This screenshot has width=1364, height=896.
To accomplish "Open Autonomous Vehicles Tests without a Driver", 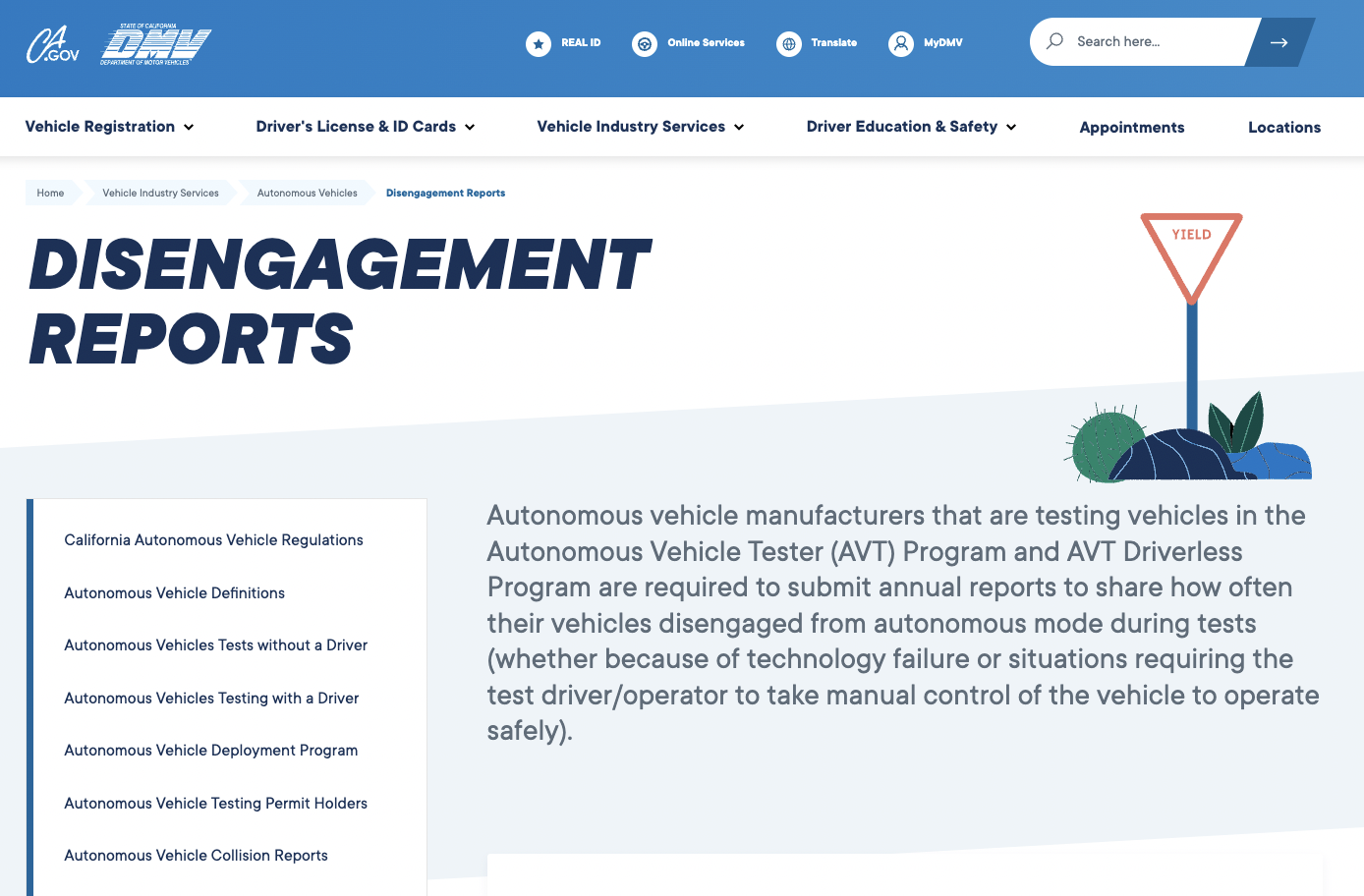I will click(x=215, y=645).
